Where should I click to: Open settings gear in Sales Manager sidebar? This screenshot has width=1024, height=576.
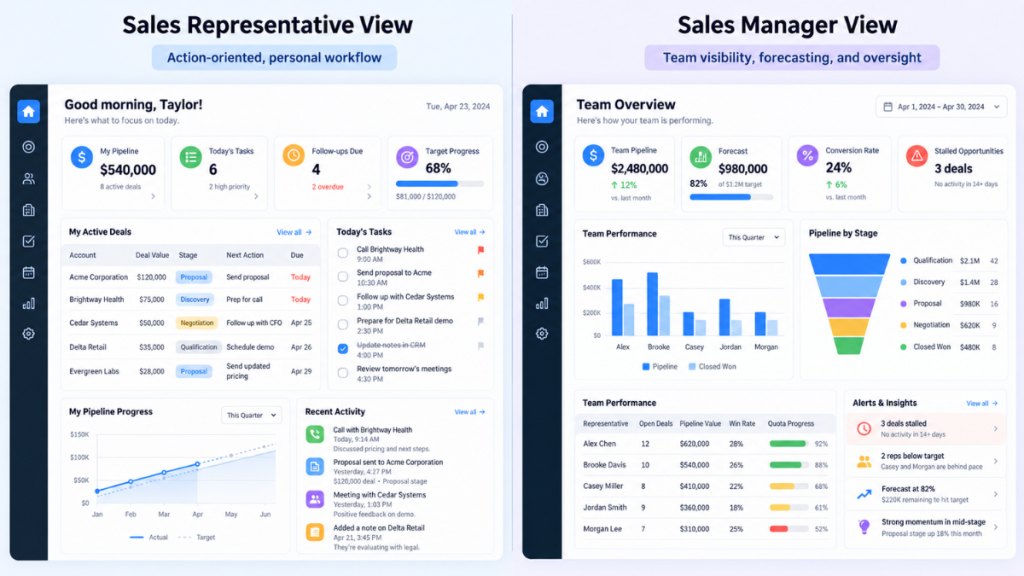pos(541,334)
